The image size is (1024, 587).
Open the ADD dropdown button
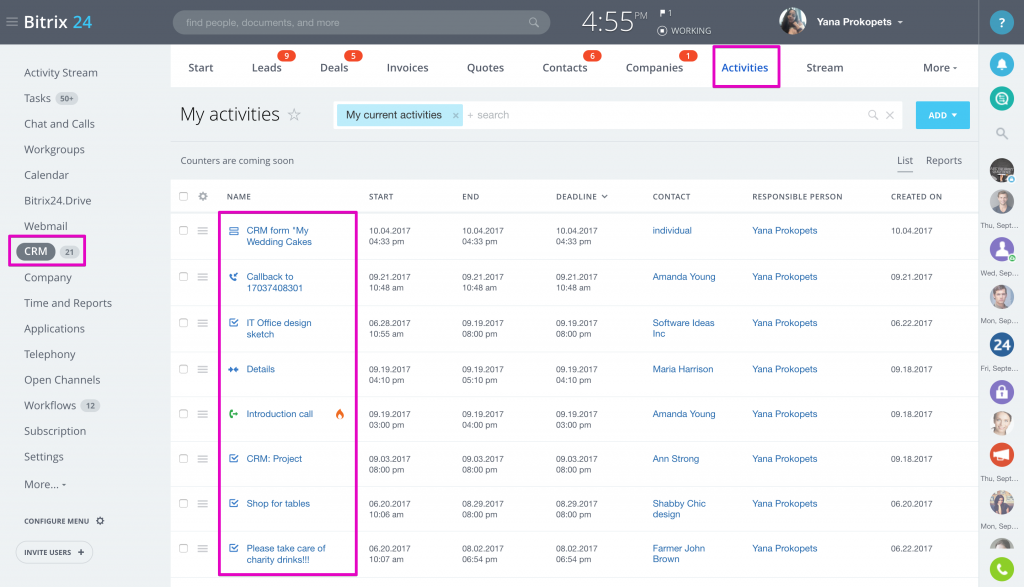[x=942, y=115]
